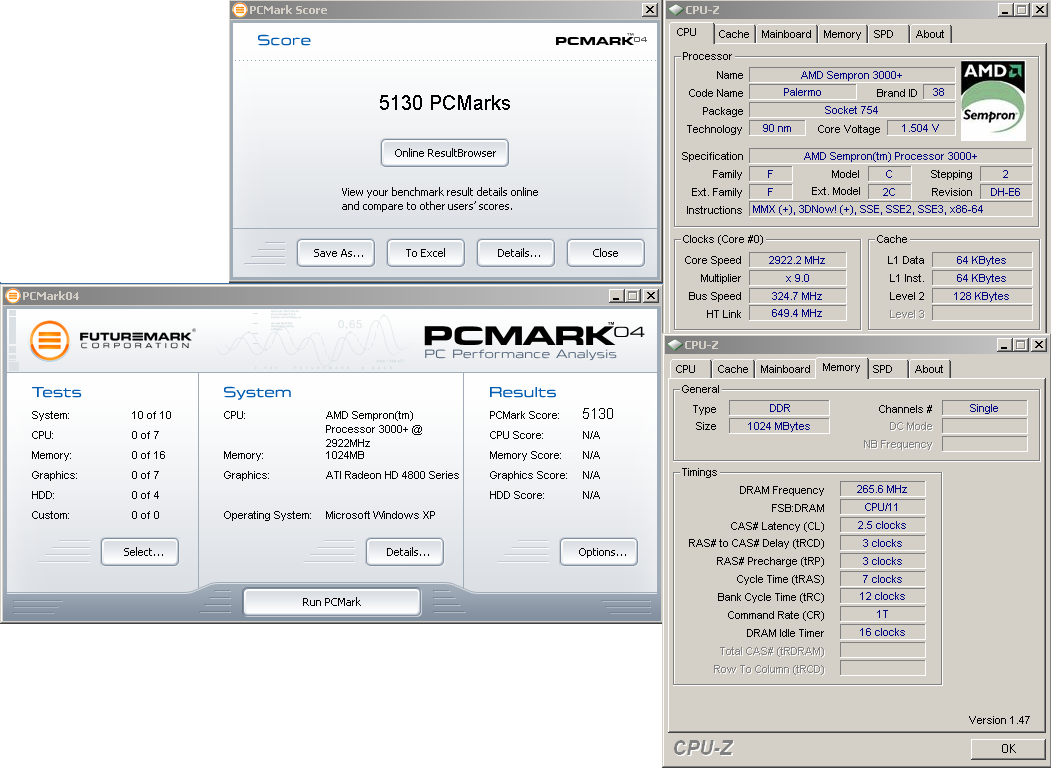The image size is (1051, 768).
Task: Click the PCMark04 window title bar icon
Action: [x=12, y=296]
